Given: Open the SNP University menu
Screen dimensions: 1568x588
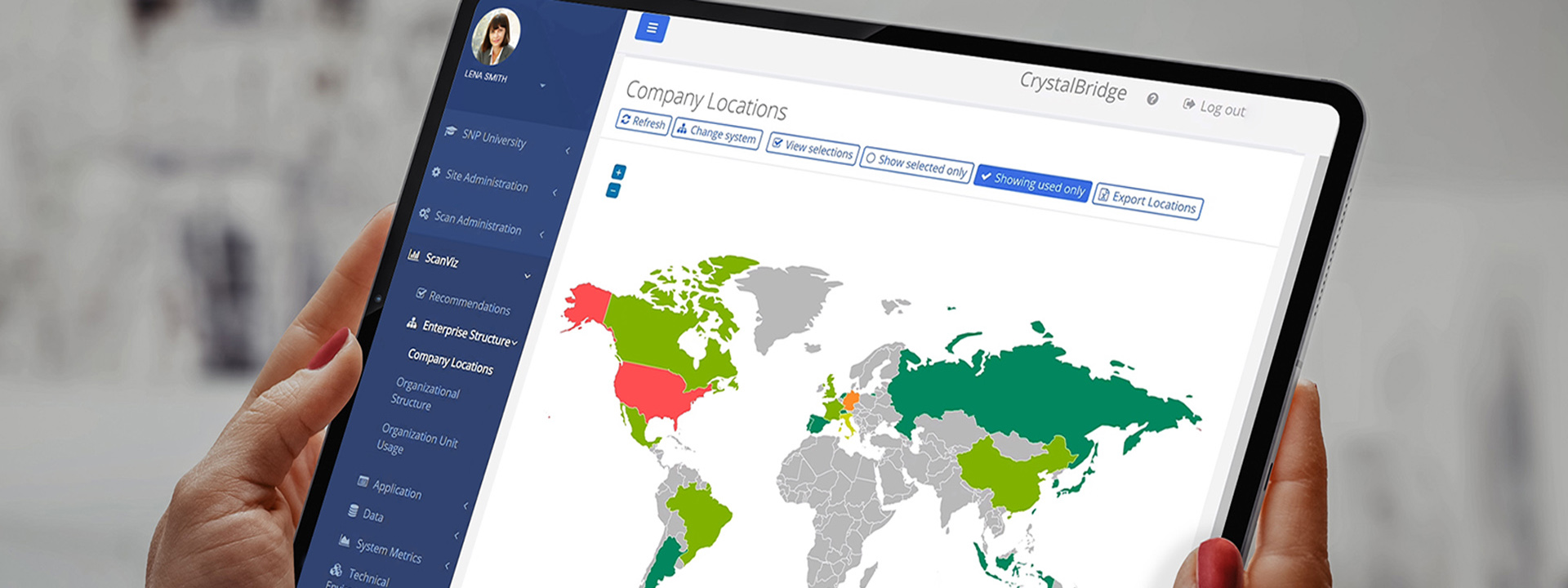Looking at the screenshot, I should coord(494,137).
